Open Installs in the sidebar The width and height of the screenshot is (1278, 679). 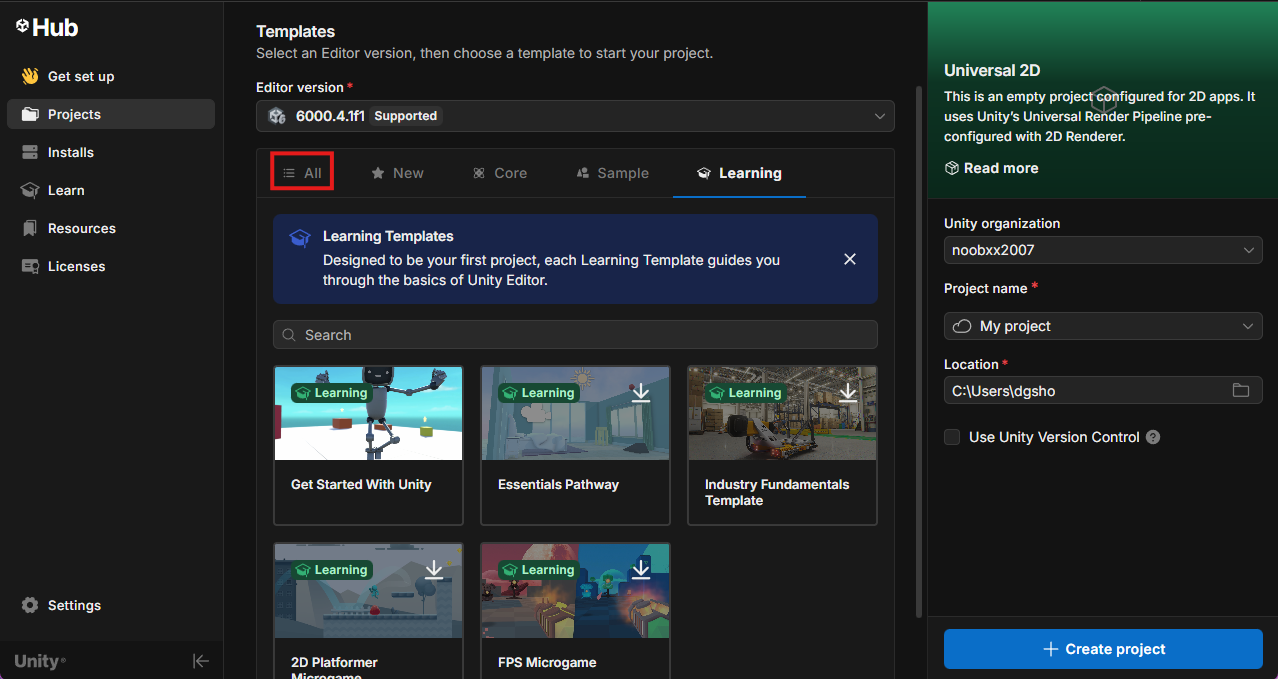[71, 152]
